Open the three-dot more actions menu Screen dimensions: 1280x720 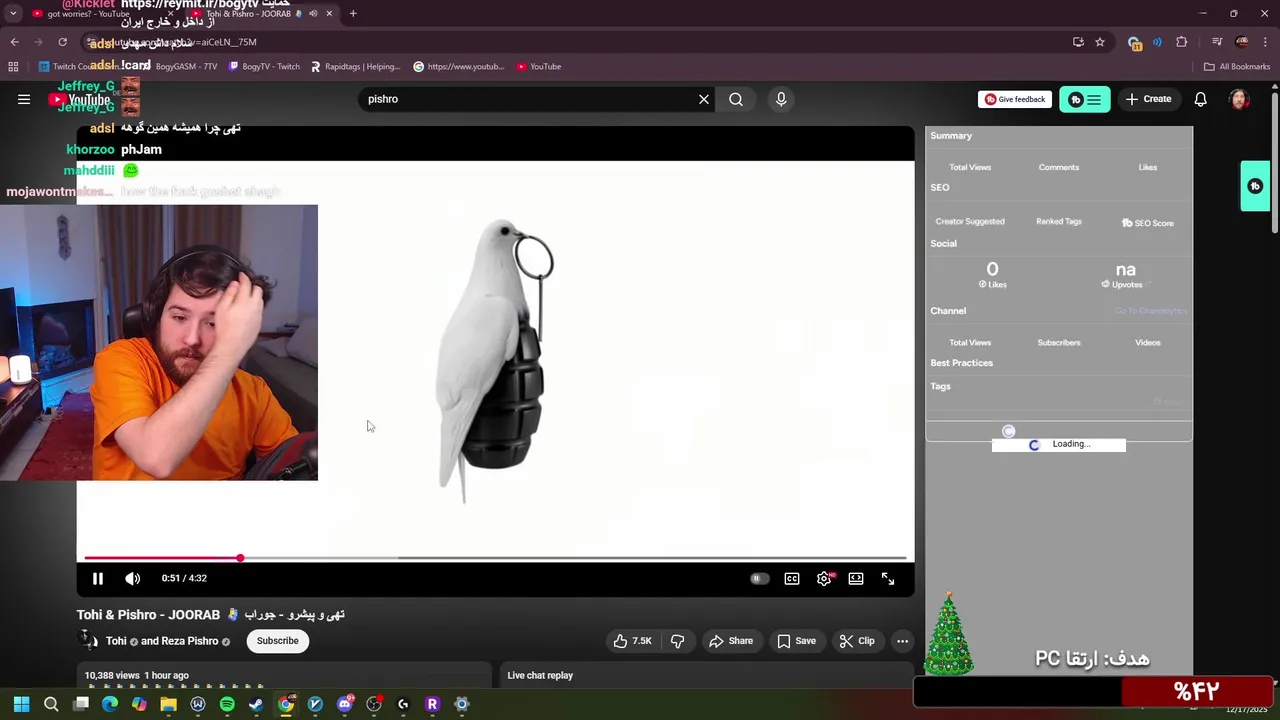902,641
